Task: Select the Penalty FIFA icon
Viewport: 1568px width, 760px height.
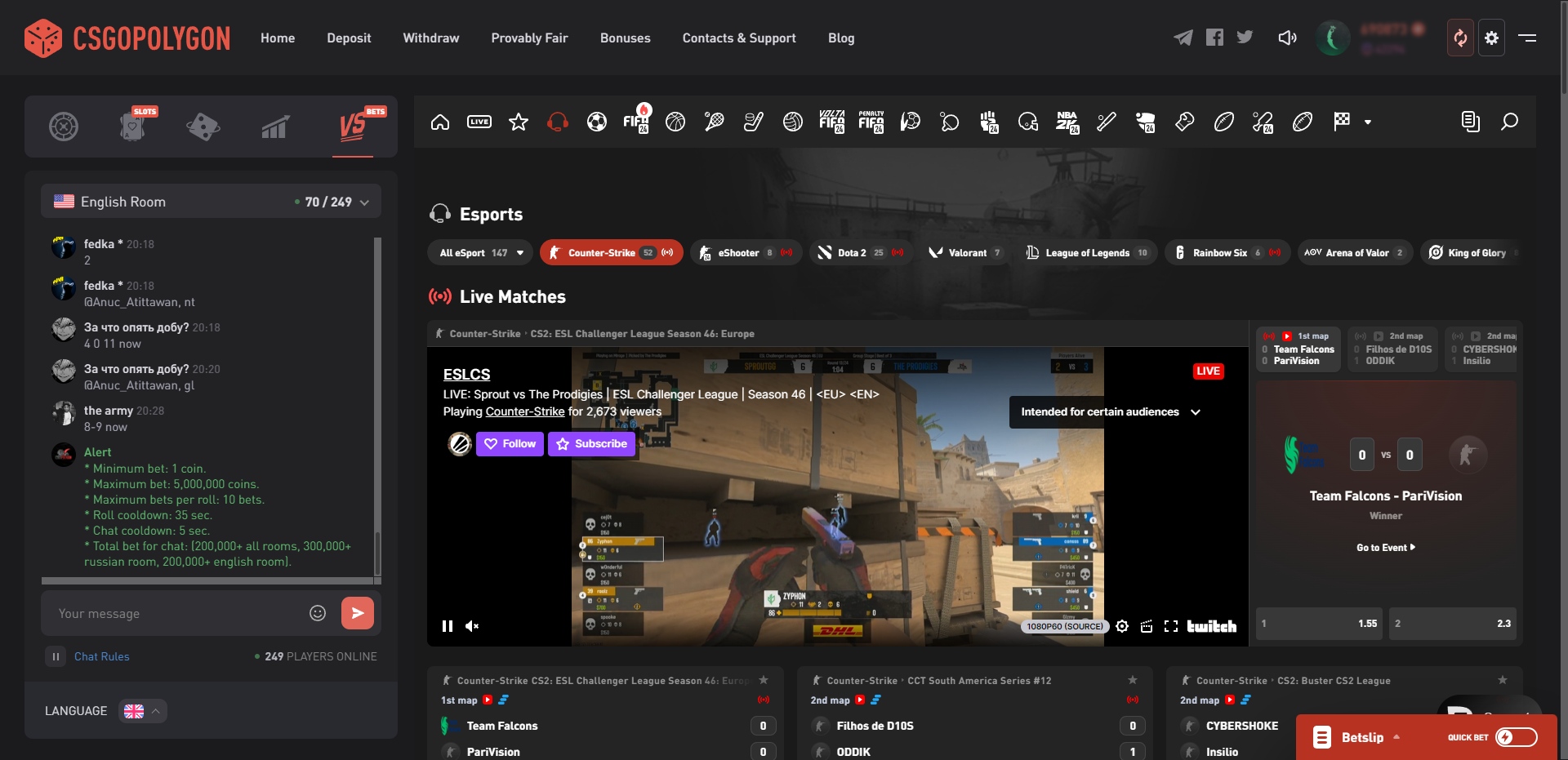Action: click(871, 122)
